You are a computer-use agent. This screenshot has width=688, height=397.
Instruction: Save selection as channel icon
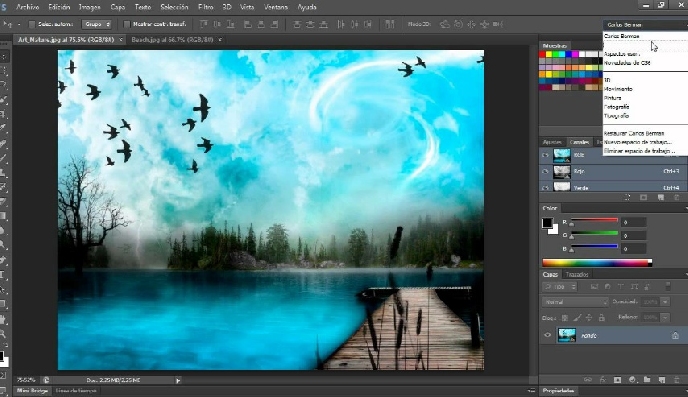coord(644,198)
